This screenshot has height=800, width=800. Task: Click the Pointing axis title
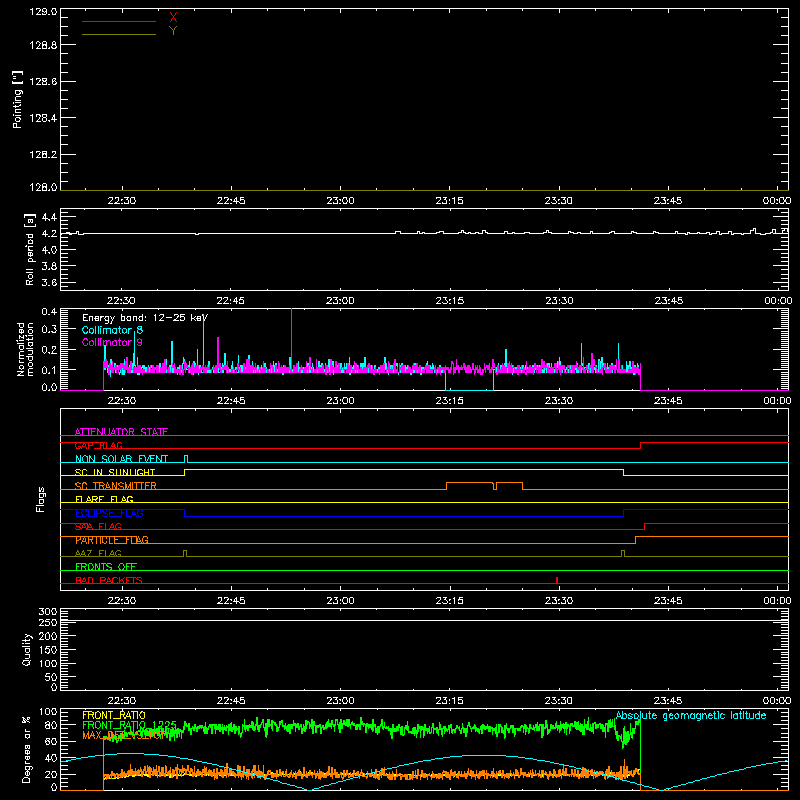click(17, 99)
